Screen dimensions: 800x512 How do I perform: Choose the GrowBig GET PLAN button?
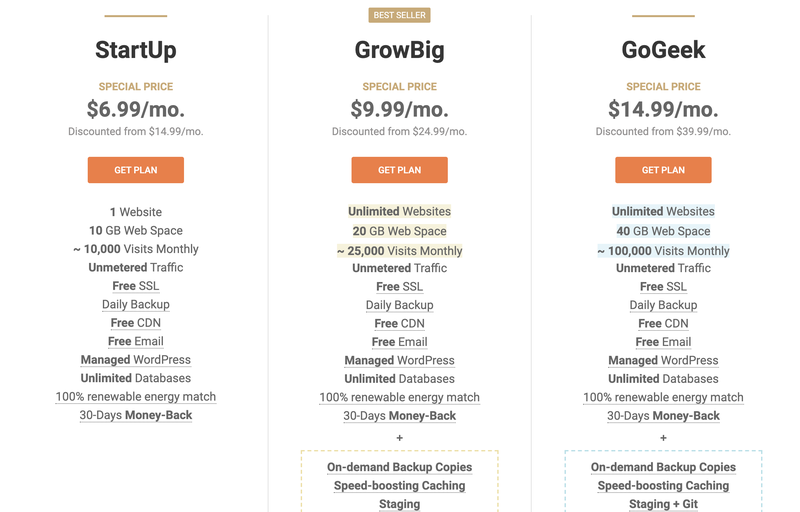(399, 170)
